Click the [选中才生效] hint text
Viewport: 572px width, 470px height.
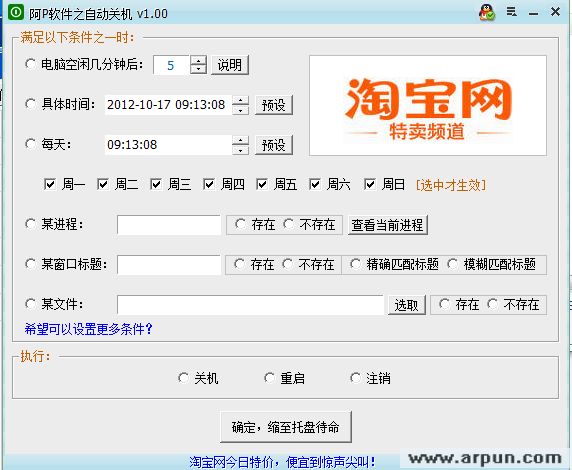[451, 185]
